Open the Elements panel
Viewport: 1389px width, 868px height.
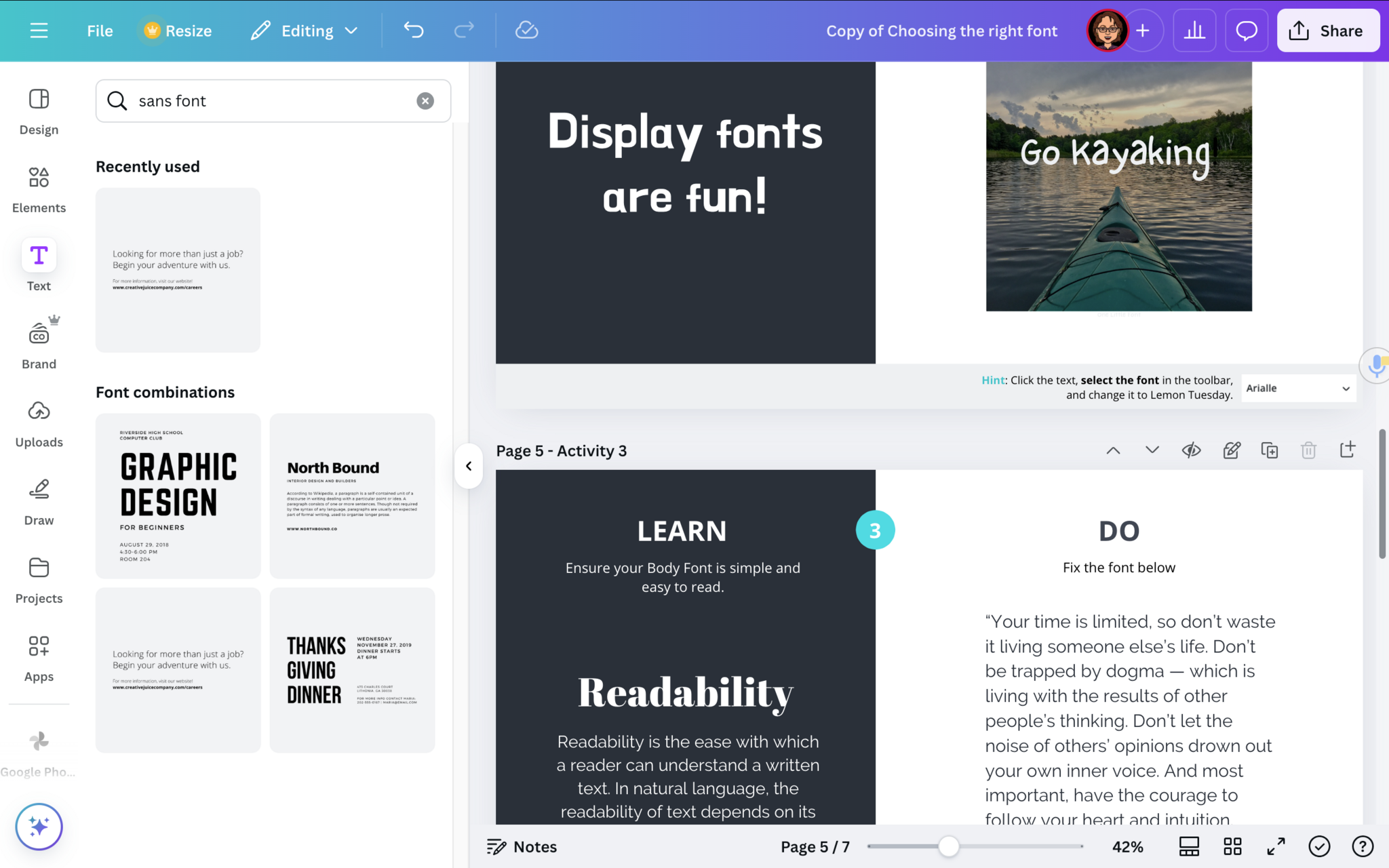[39, 190]
